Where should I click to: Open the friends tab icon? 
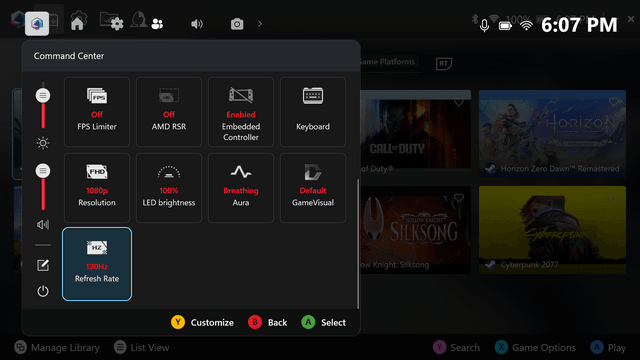point(157,24)
